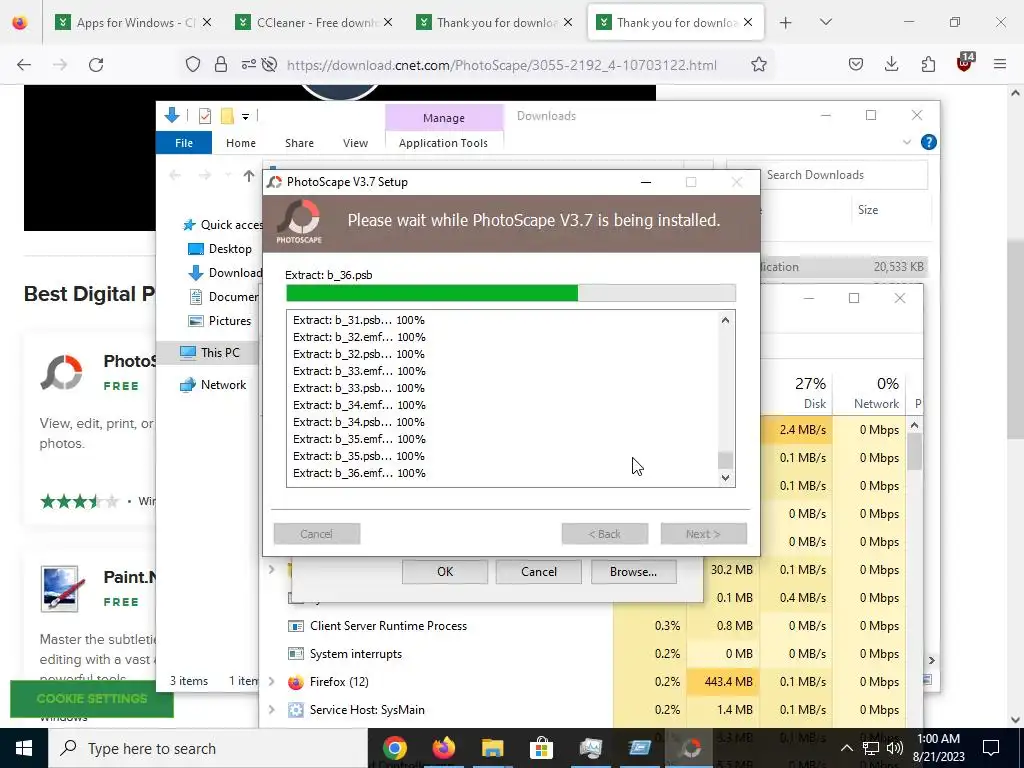Image resolution: width=1024 pixels, height=768 pixels.
Task: Open Microsoft Store from taskbar
Action: [541, 748]
